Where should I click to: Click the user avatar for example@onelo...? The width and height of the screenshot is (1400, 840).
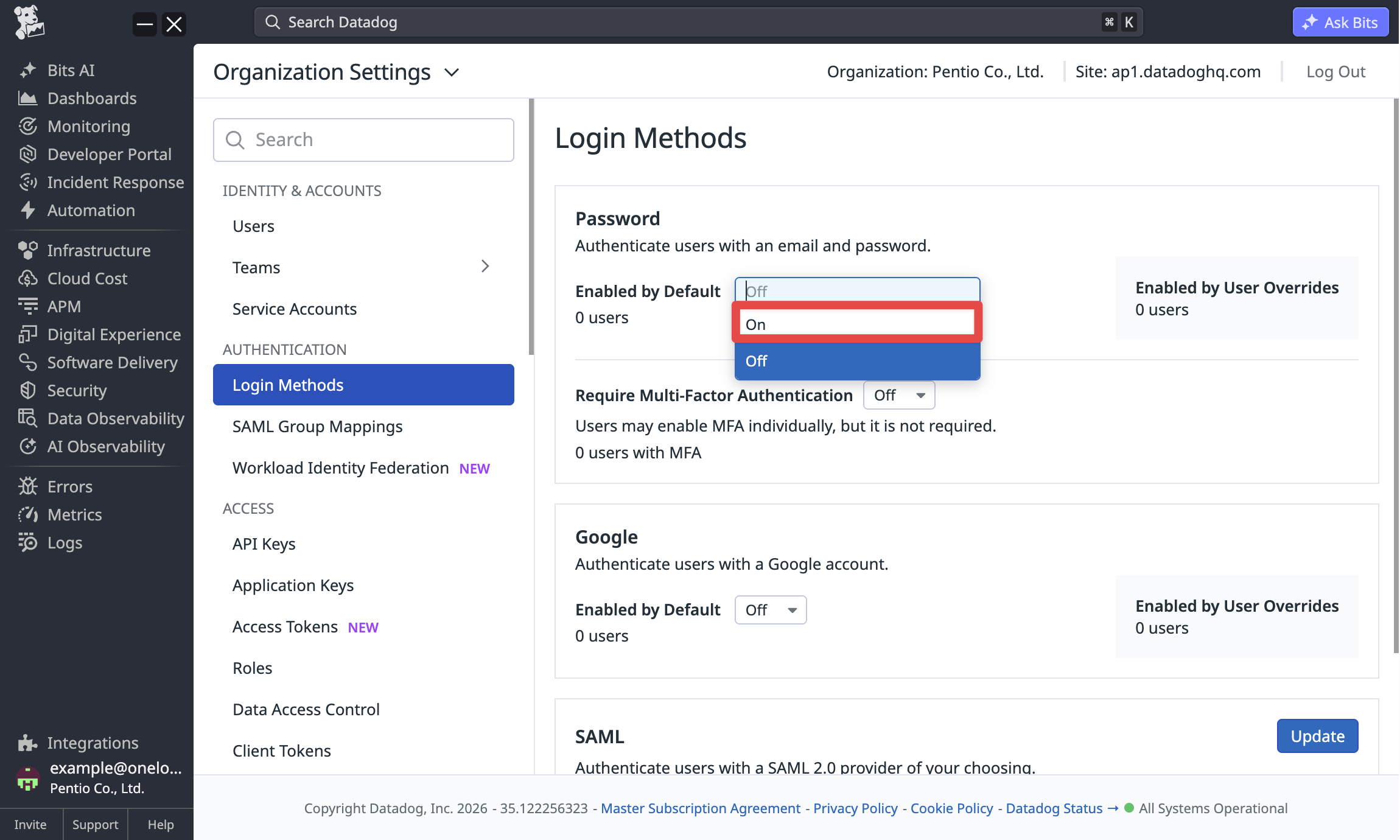pyautogui.click(x=27, y=778)
